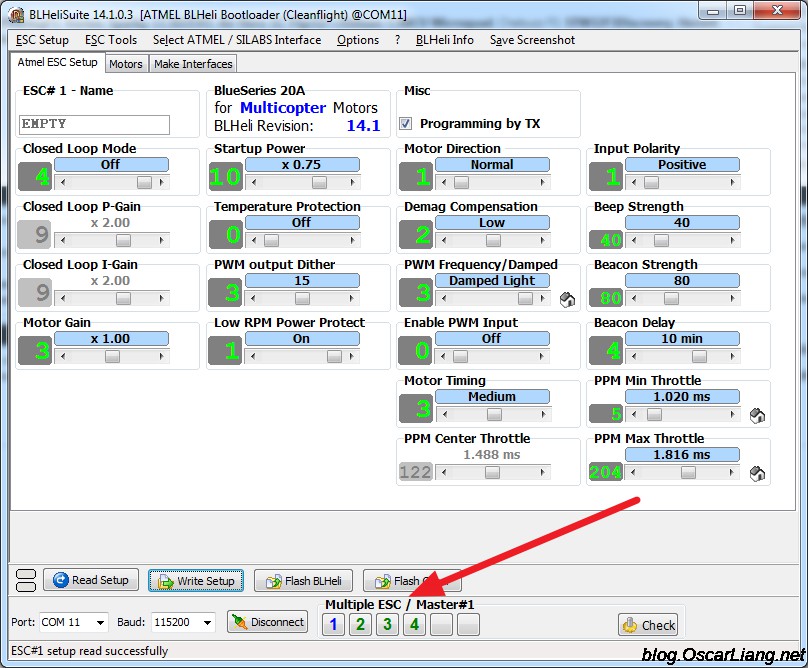Click the icon beside PPM Min Throttle
Screen dimensions: 808x668
coord(757,415)
